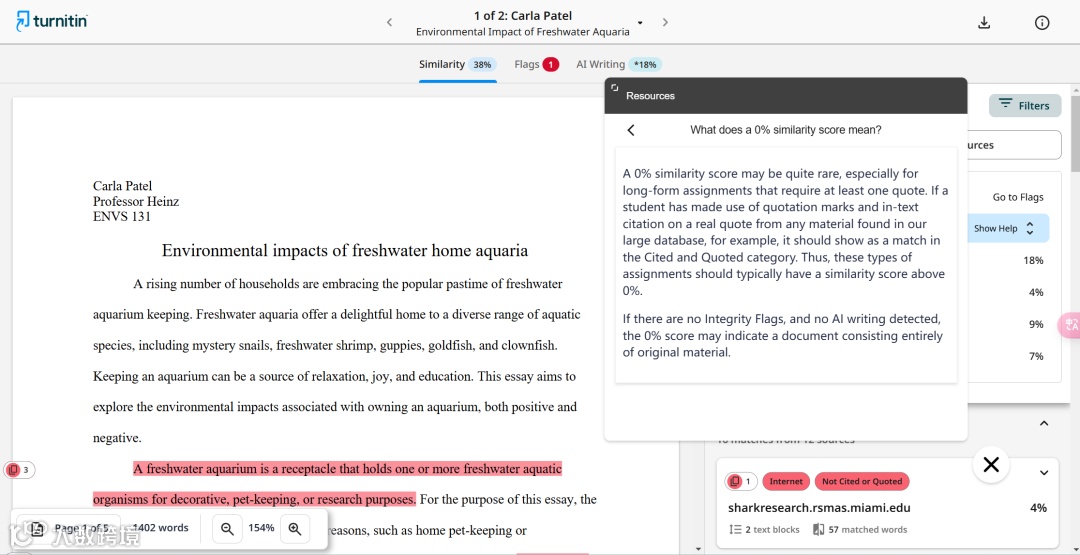Zoom in the document
1080x555 pixels.
(295, 528)
